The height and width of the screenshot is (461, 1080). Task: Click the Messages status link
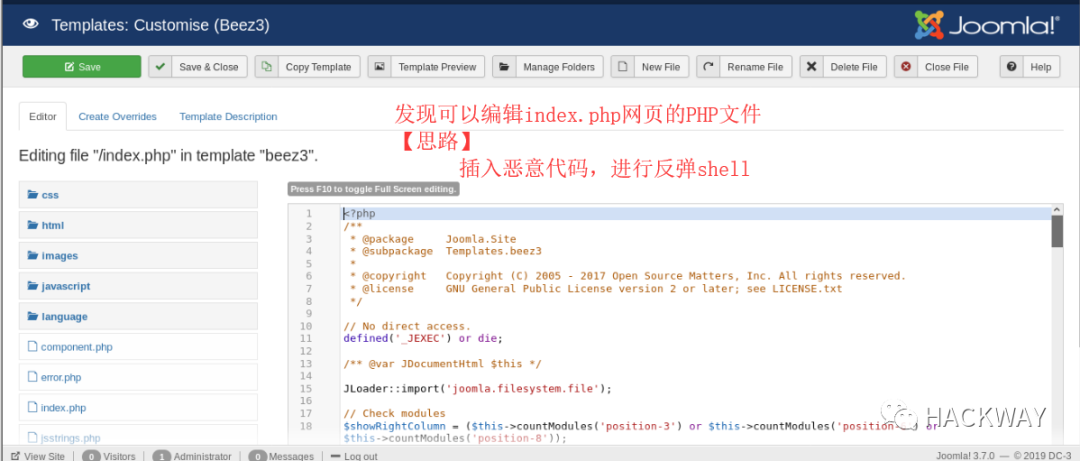pos(291,456)
